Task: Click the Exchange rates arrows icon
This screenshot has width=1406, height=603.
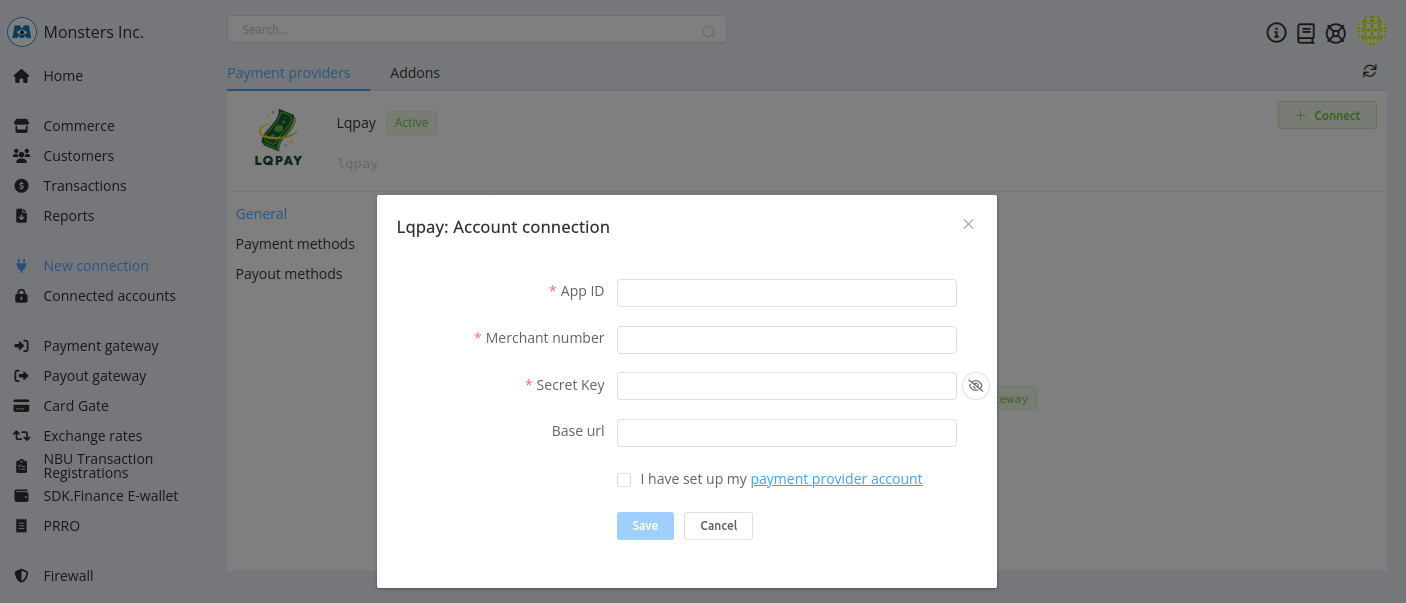Action: point(21,436)
